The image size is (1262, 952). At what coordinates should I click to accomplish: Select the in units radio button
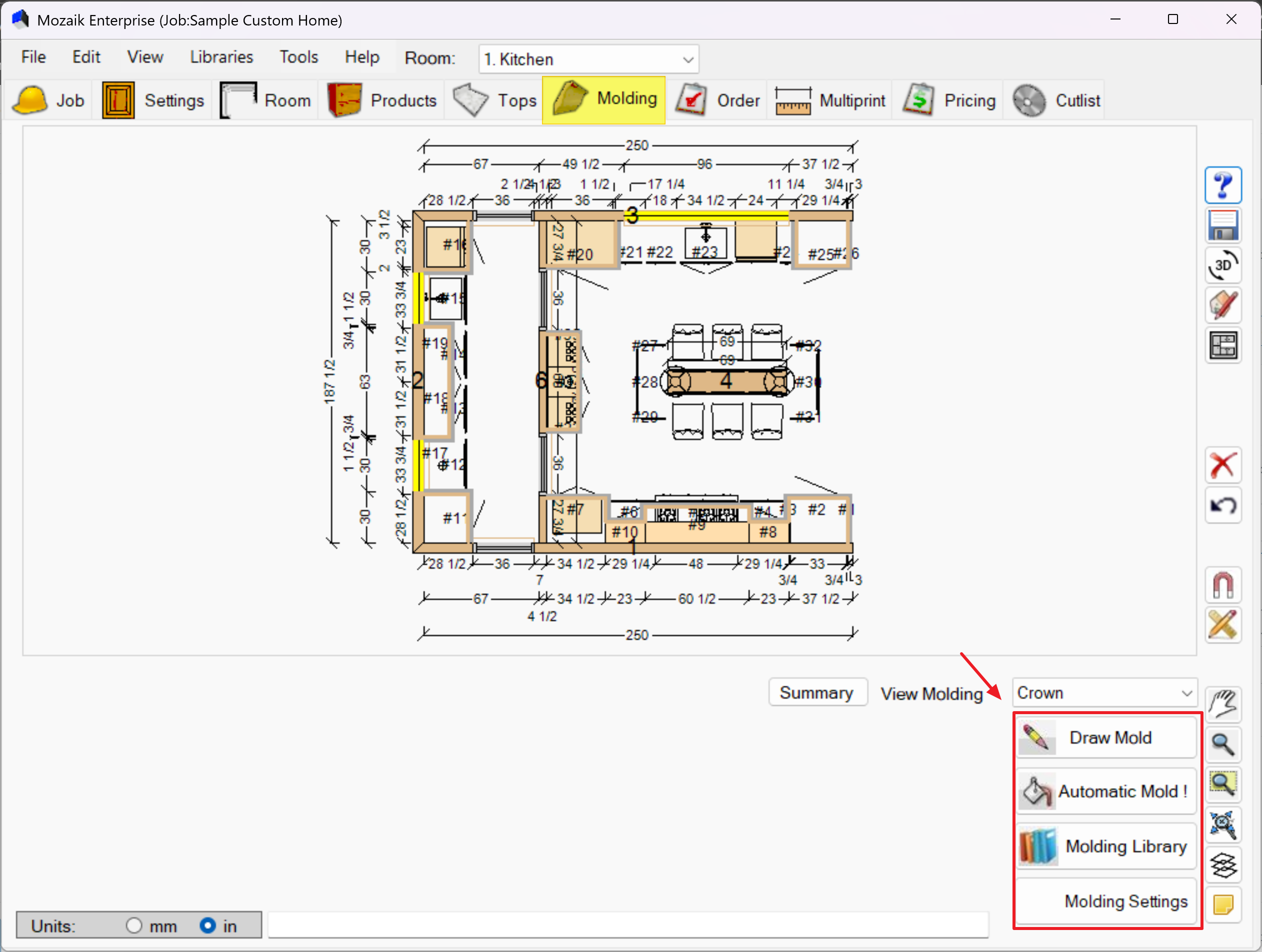coord(207,925)
